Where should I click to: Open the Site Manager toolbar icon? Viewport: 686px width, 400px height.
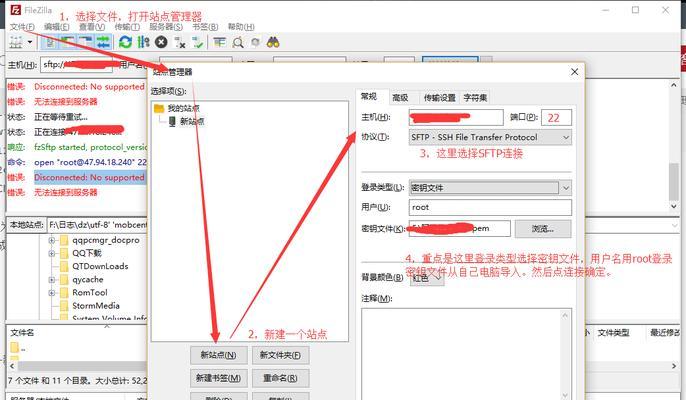(16, 42)
